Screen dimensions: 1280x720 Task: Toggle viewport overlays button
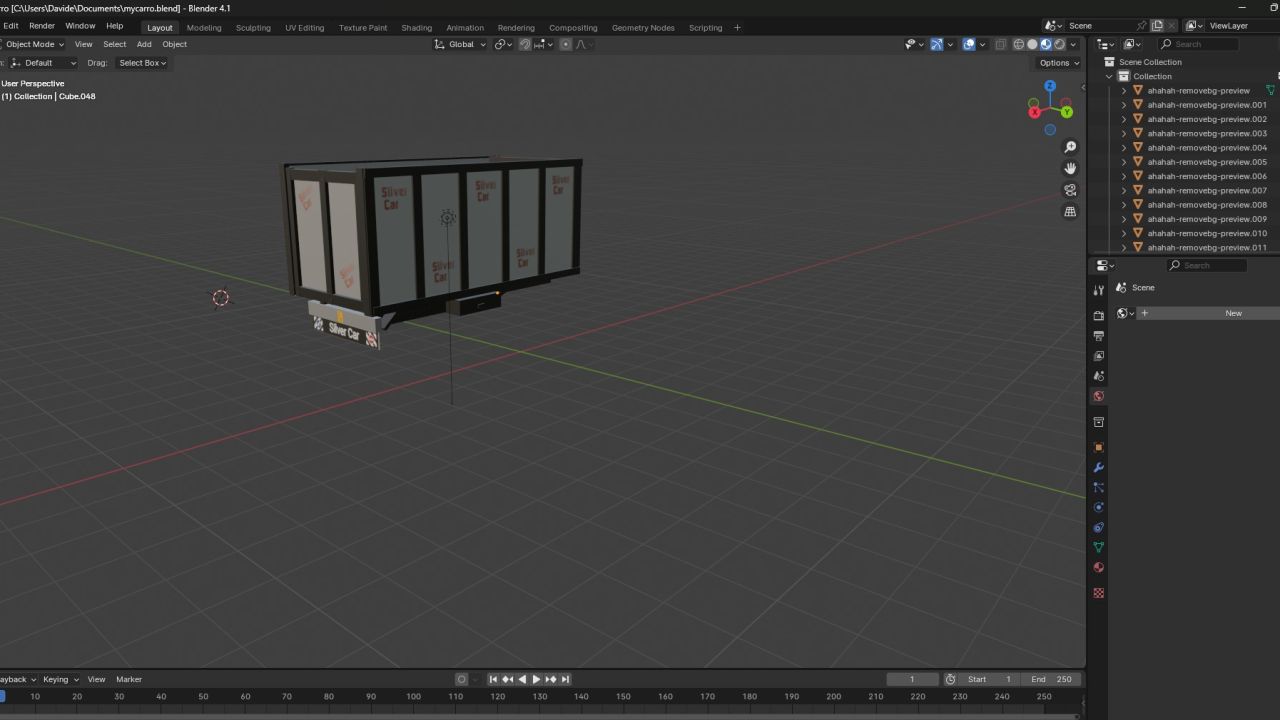[969, 44]
